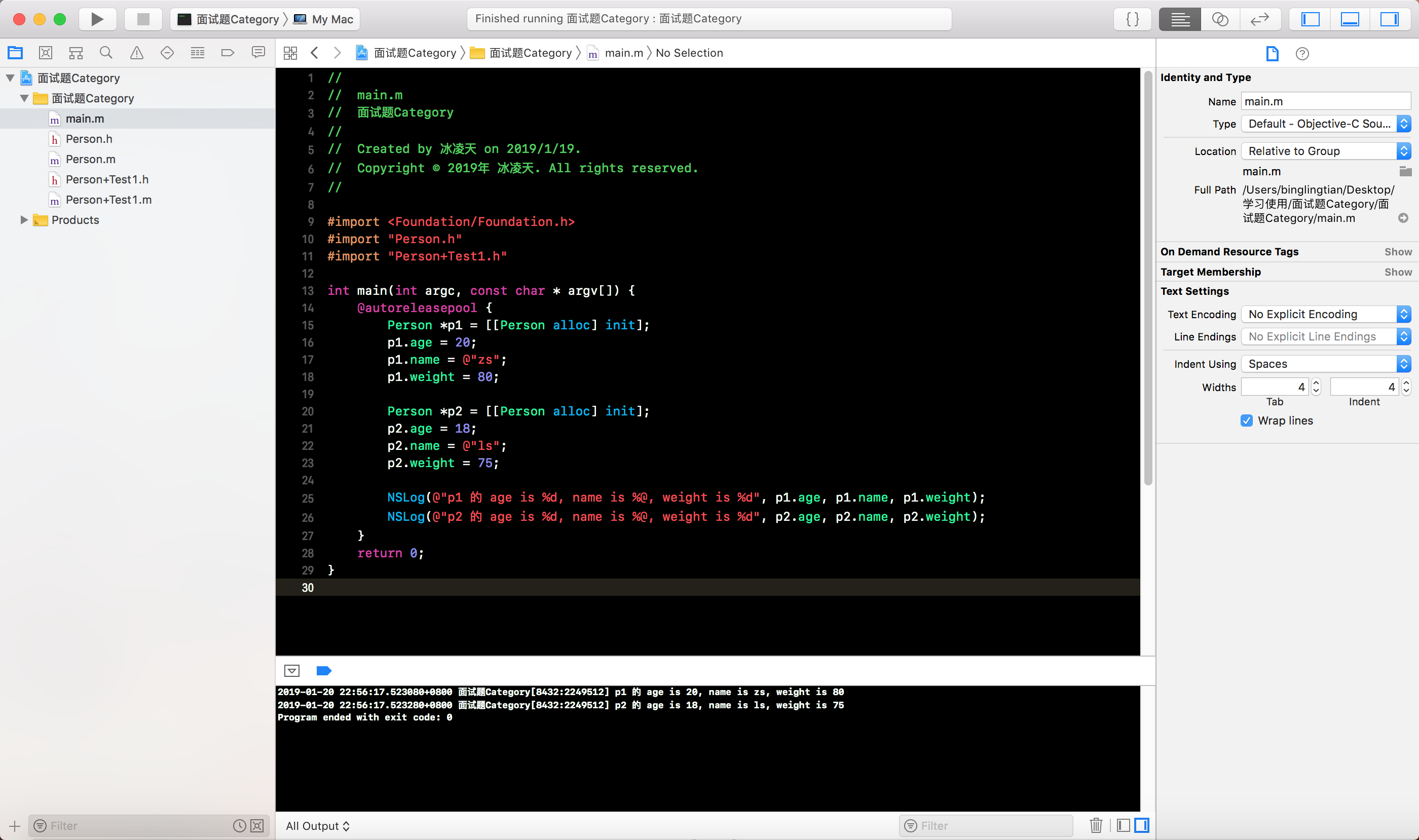Switch to the Version editor
Viewport: 1419px width, 840px height.
tap(1259, 19)
